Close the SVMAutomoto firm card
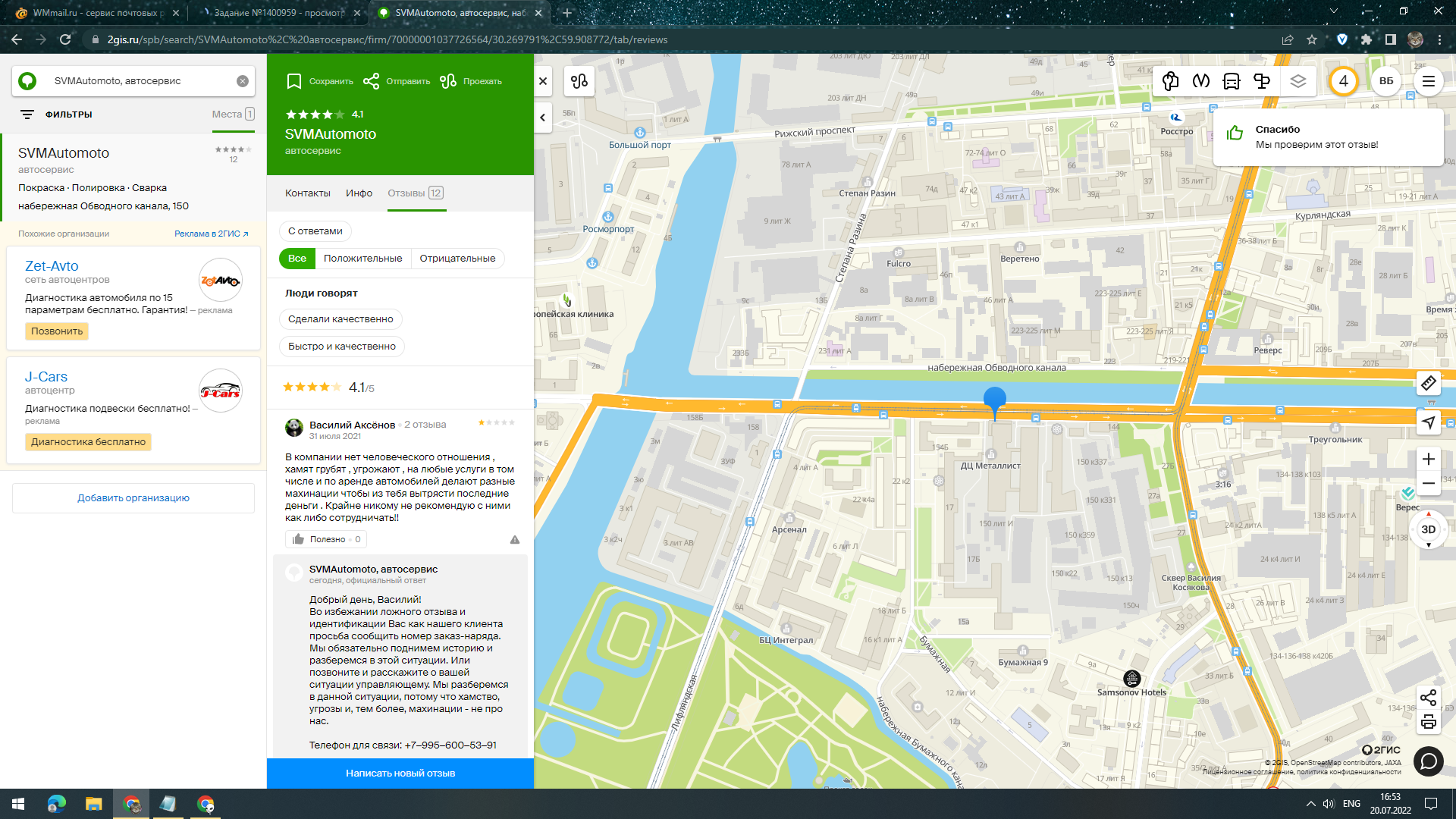The image size is (1456, 819). pyautogui.click(x=543, y=81)
